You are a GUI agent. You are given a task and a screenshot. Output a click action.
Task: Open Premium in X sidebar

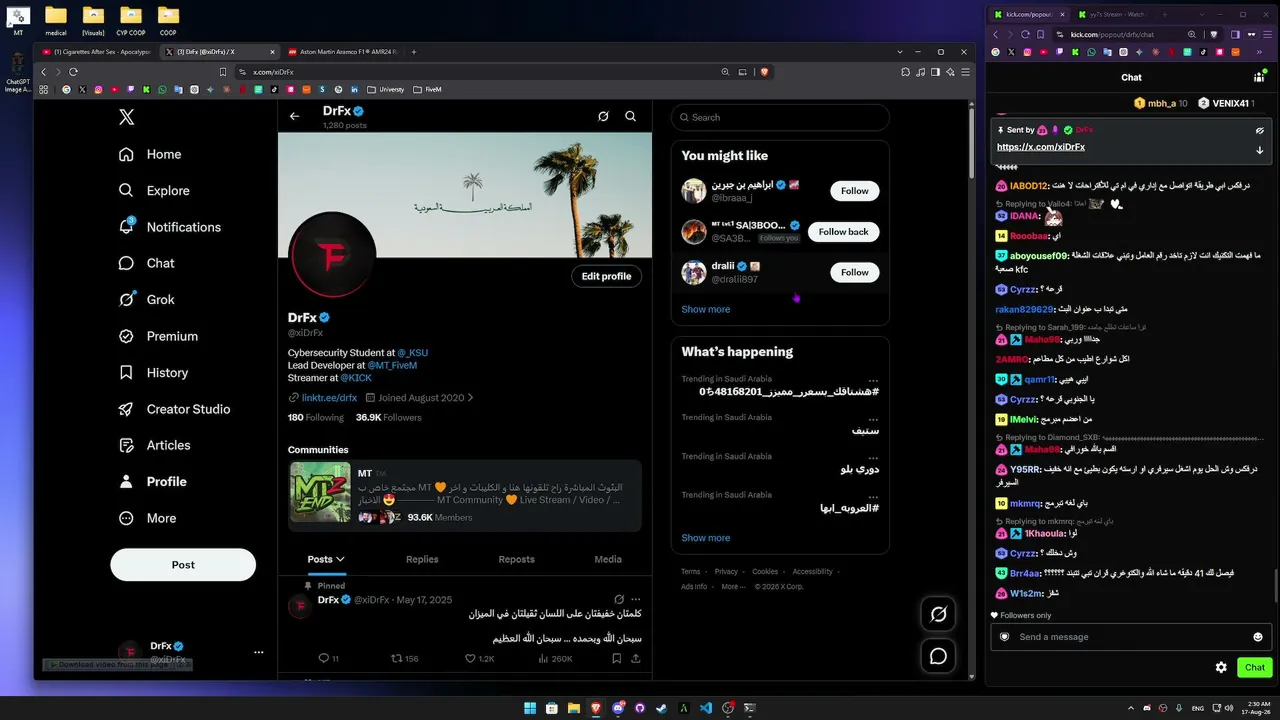coord(158,336)
